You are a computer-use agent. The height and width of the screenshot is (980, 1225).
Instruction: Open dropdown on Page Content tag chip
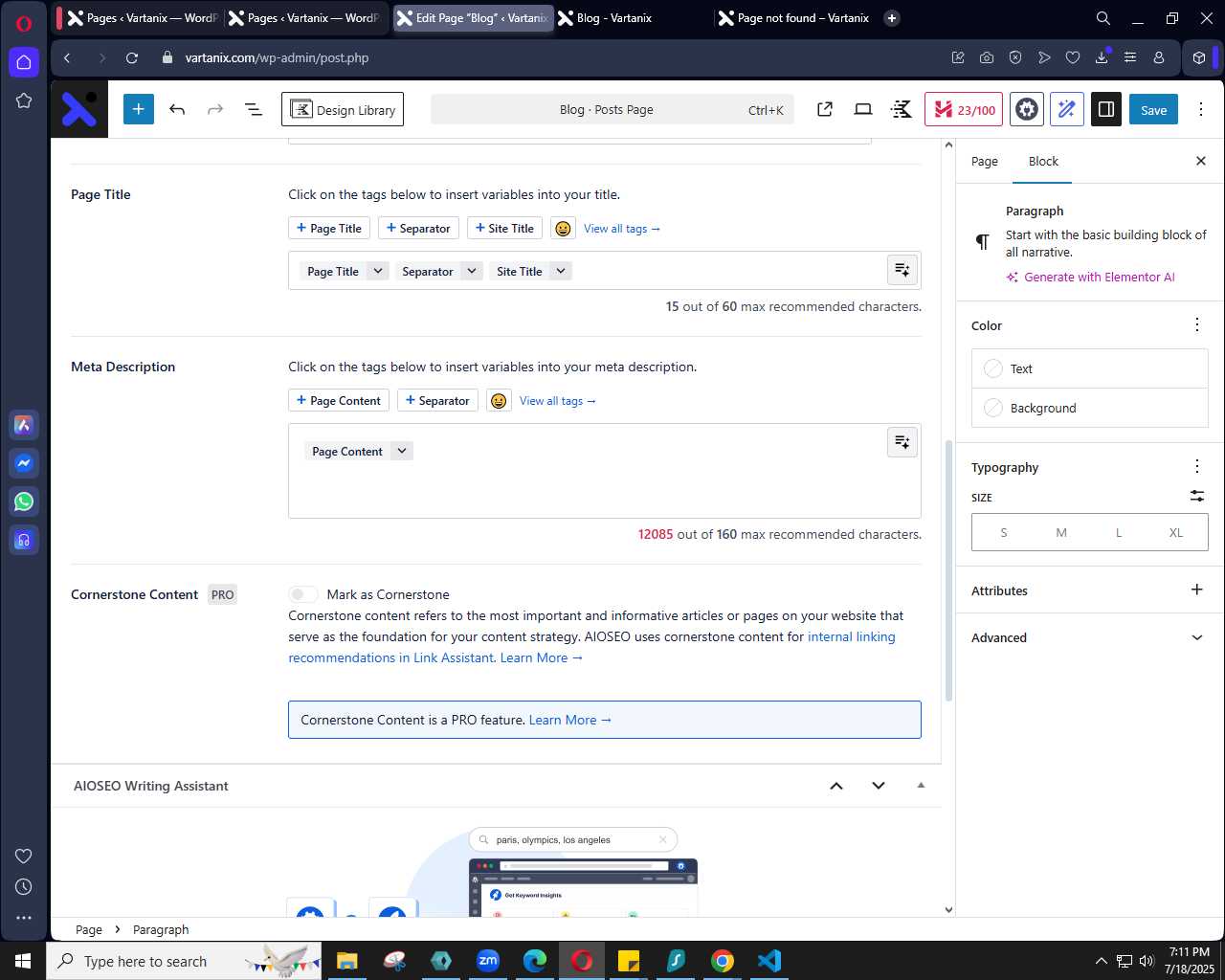coord(402,451)
